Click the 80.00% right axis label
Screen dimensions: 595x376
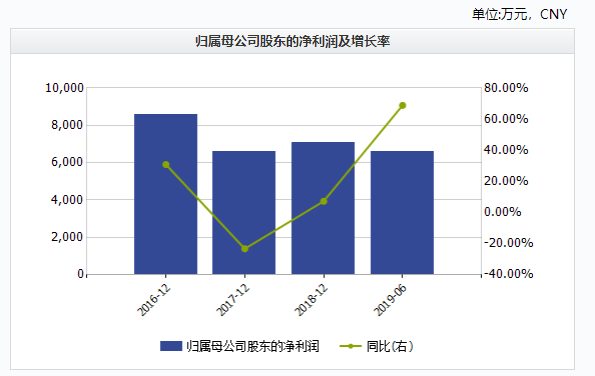click(x=506, y=88)
